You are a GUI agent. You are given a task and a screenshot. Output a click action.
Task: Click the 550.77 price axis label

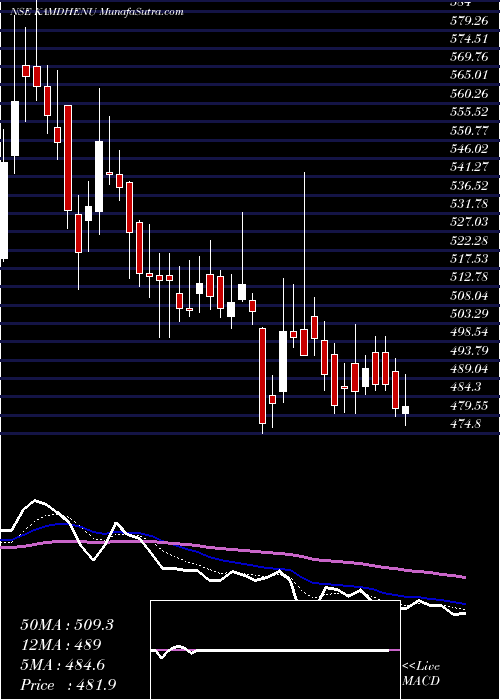[469, 130]
